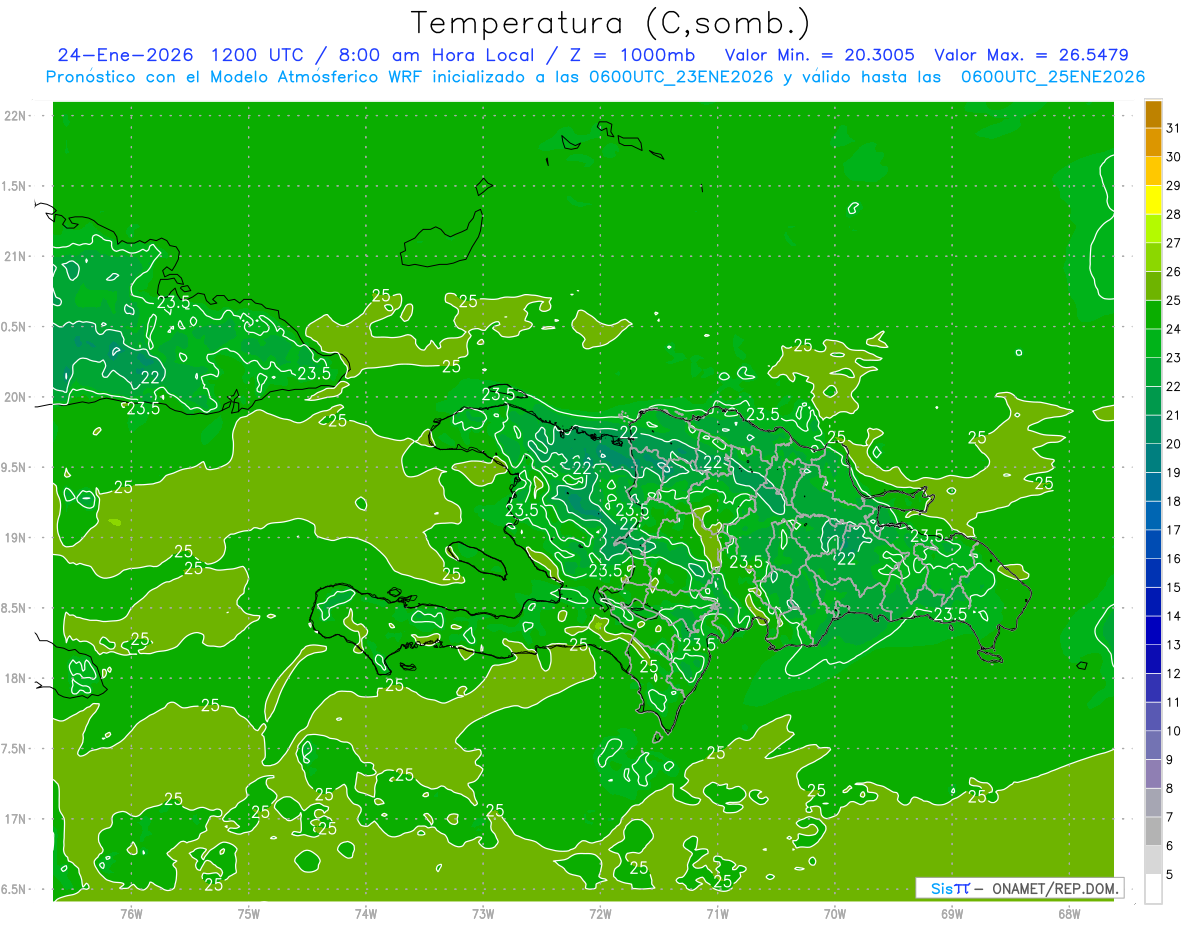Click the color scale value '8'
Viewport: 1200px width, 927px height.
tap(1170, 789)
